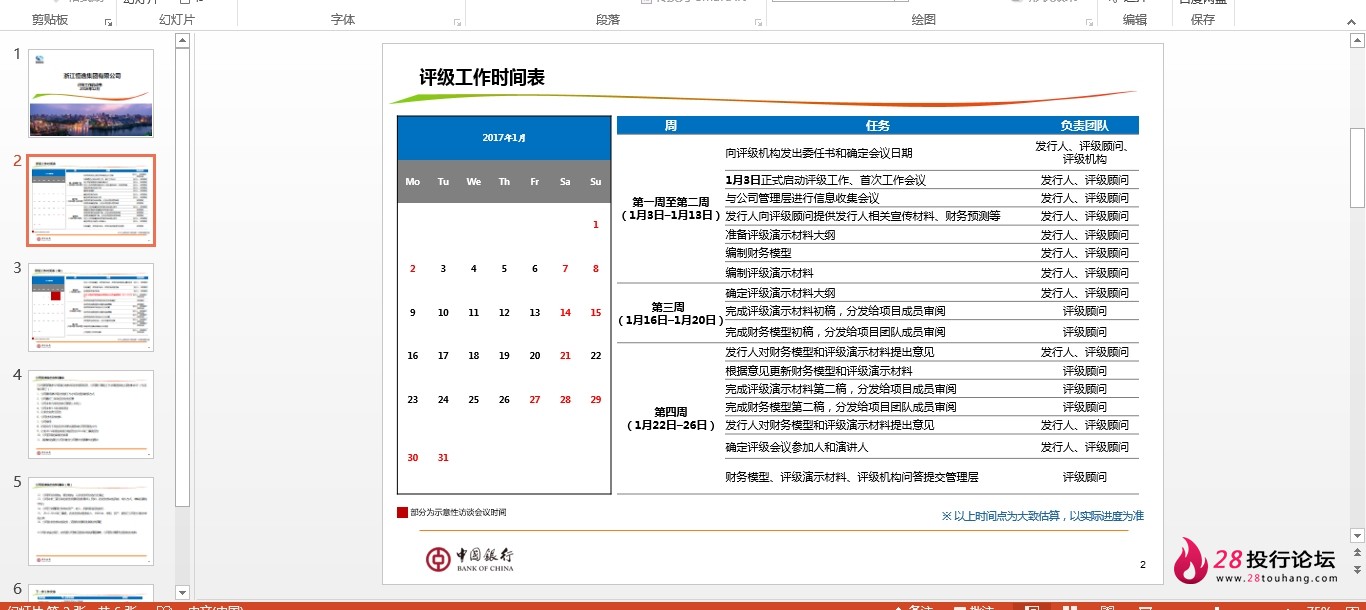Click the calendar header 2017年1月
Screen dimensions: 1366x610
pyautogui.click(x=504, y=138)
